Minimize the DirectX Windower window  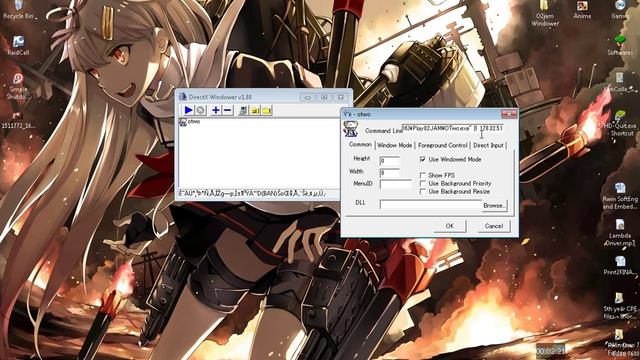click(x=308, y=97)
